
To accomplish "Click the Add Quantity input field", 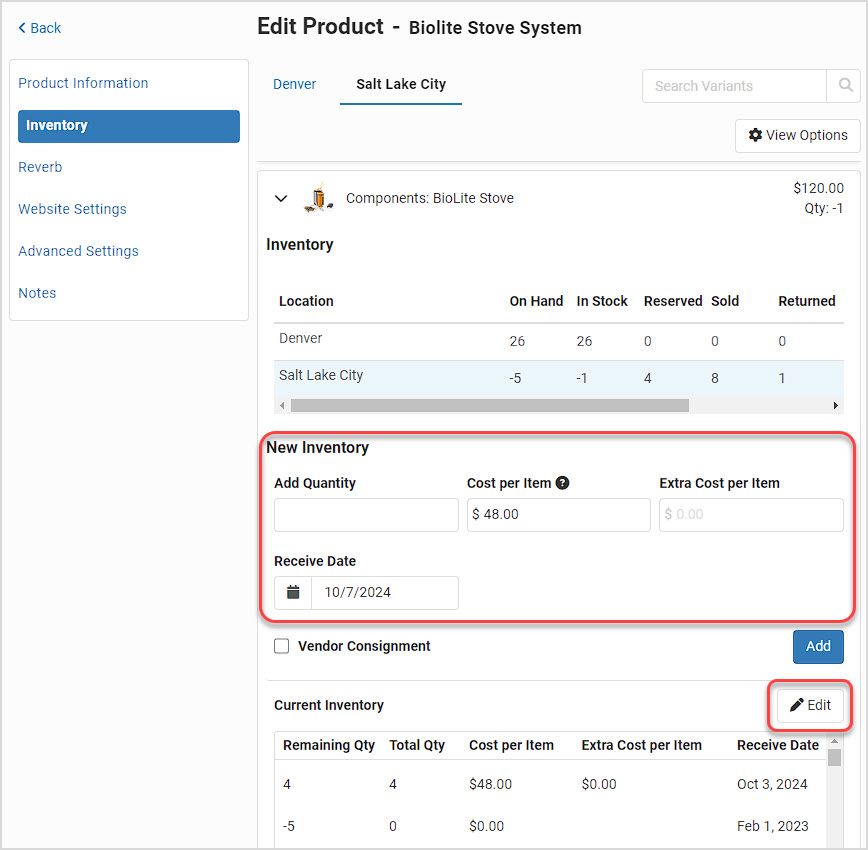I will click(x=366, y=514).
